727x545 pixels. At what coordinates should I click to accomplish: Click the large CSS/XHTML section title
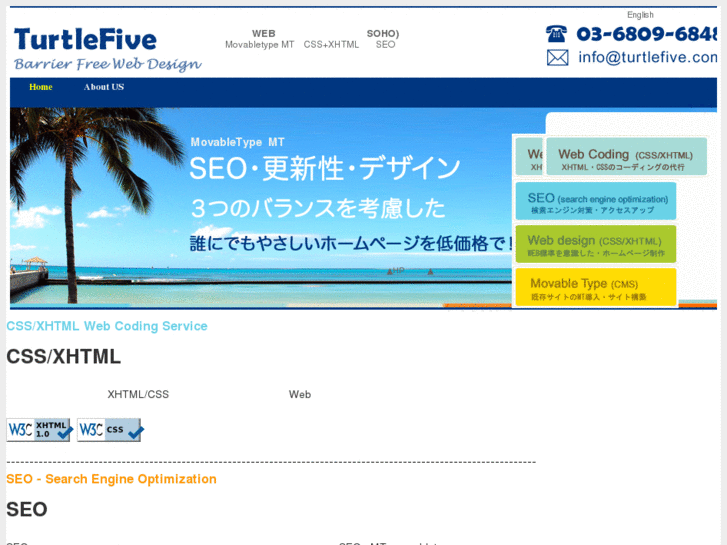64,357
